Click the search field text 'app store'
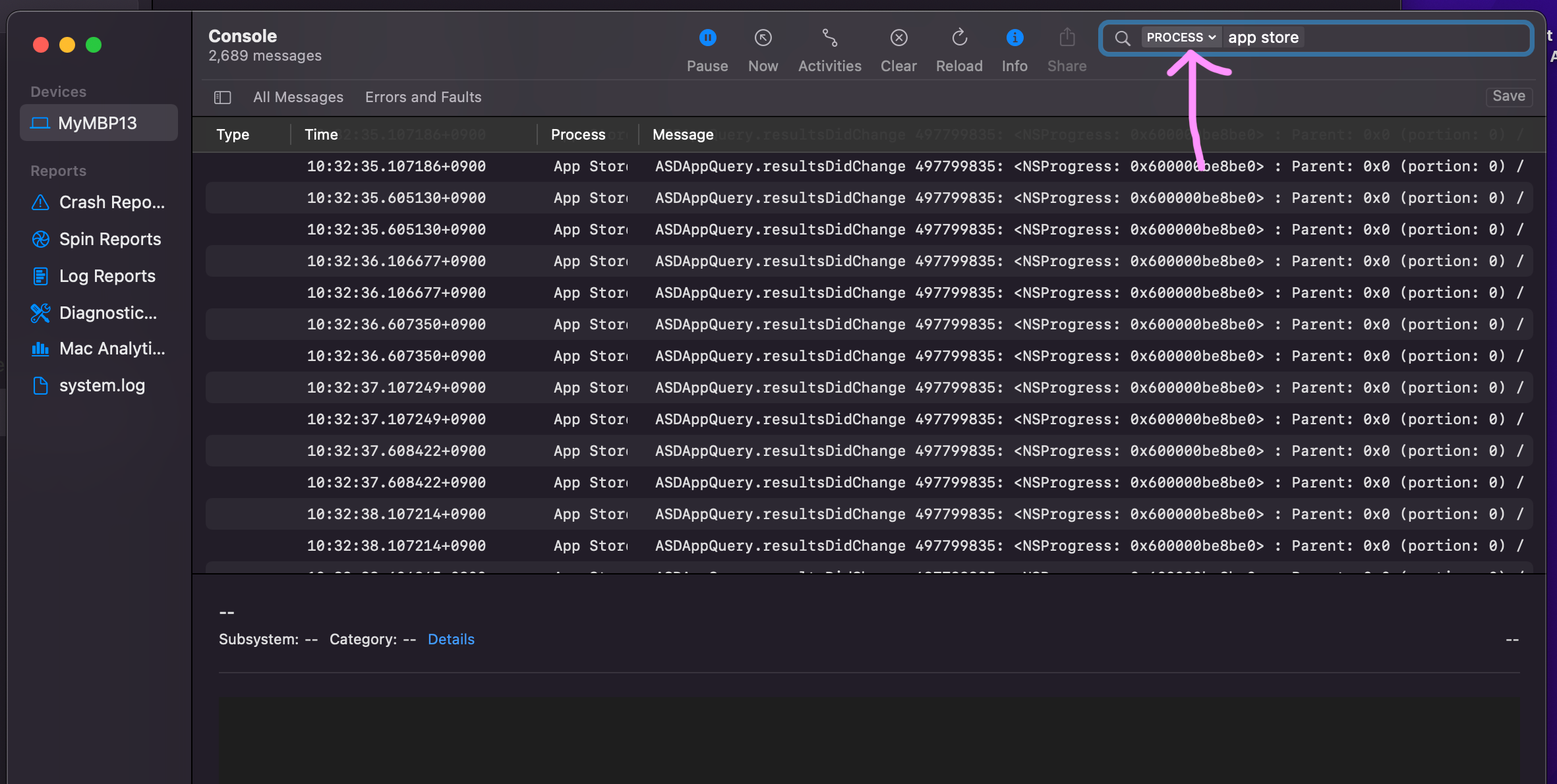 (1263, 38)
